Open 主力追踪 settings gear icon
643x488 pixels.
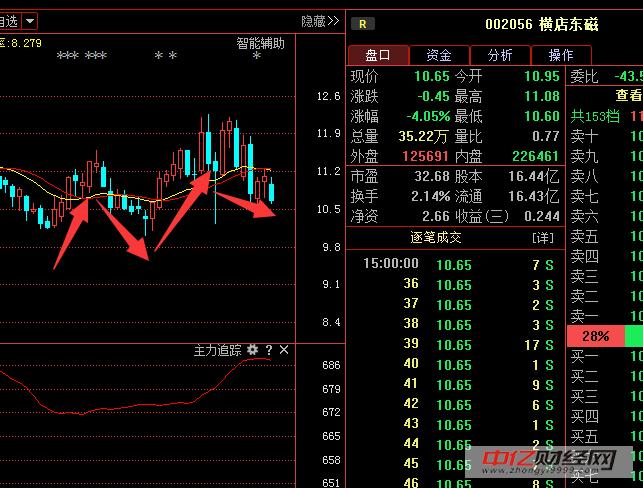(x=252, y=350)
